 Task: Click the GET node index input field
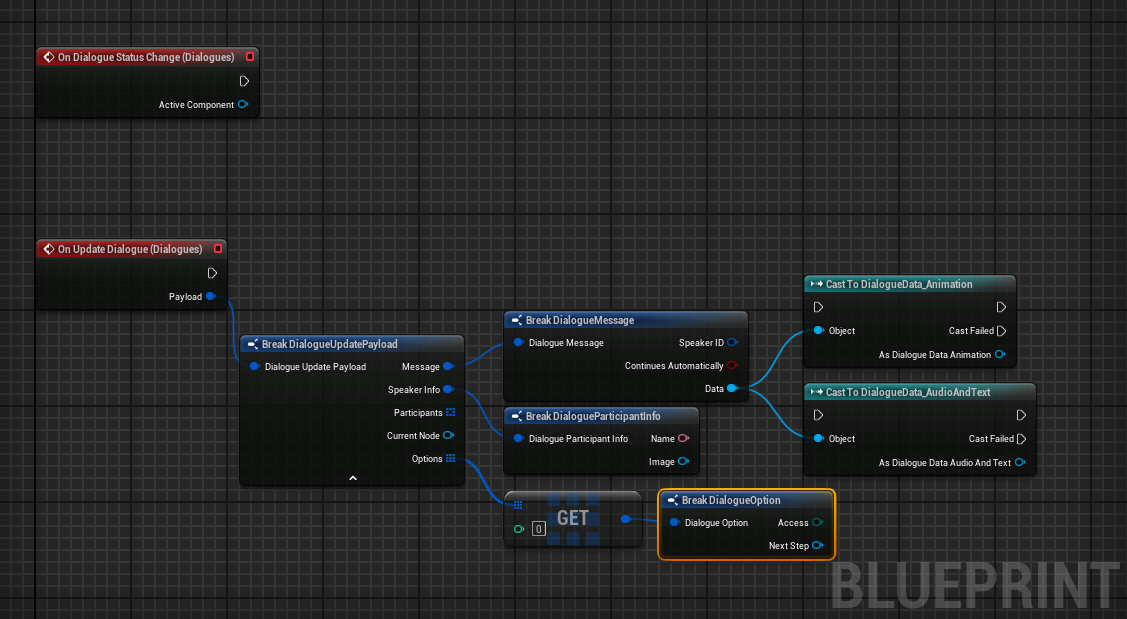click(539, 528)
